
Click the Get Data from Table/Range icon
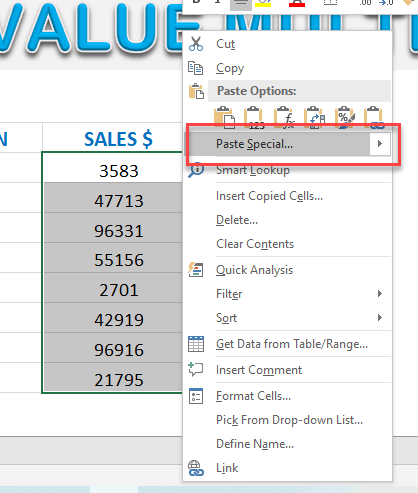click(196, 344)
